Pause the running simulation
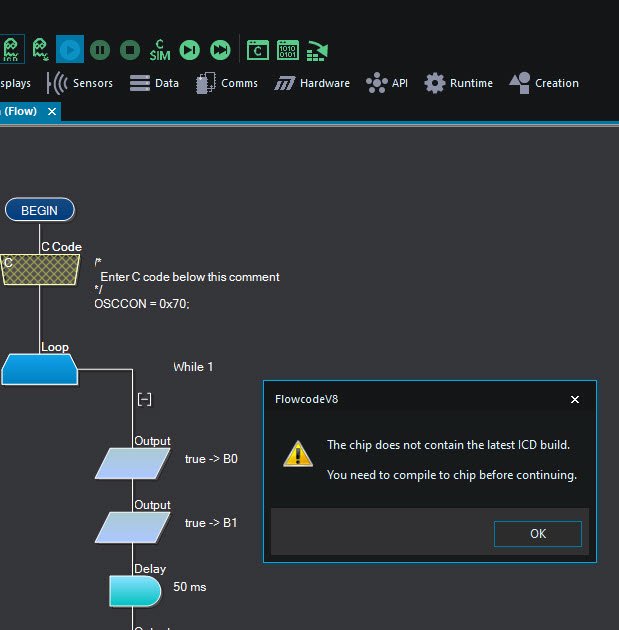Screen dimensions: 619x630 point(100,49)
